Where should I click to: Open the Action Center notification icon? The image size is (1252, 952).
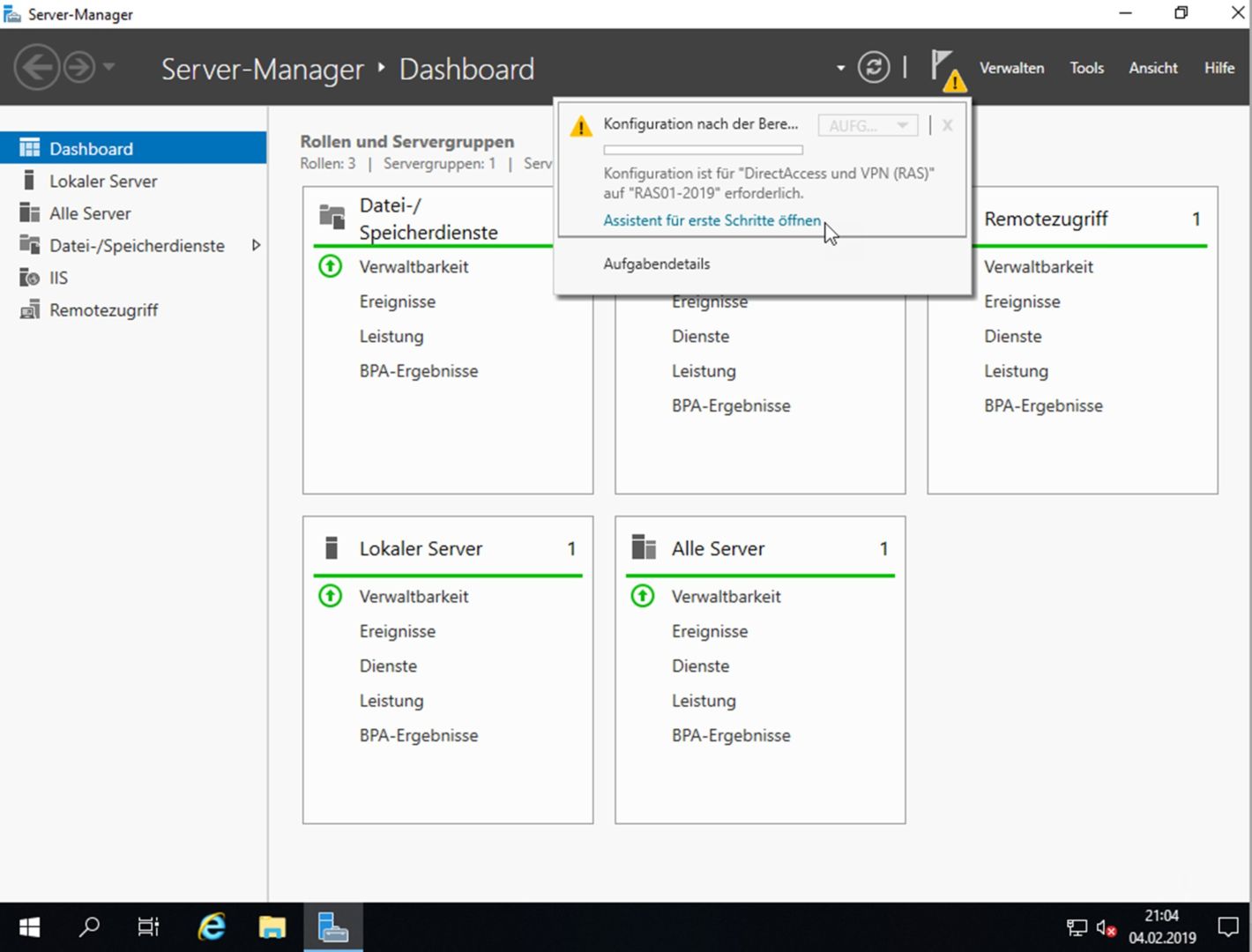pyautogui.click(x=1227, y=927)
